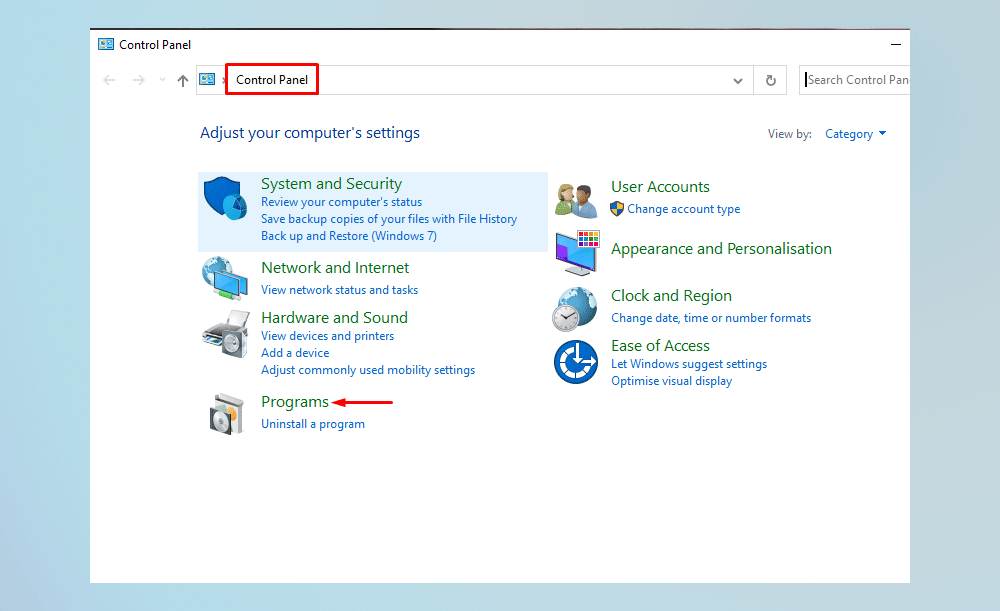Open View devices and printers
The height and width of the screenshot is (611, 1000).
pyautogui.click(x=327, y=336)
